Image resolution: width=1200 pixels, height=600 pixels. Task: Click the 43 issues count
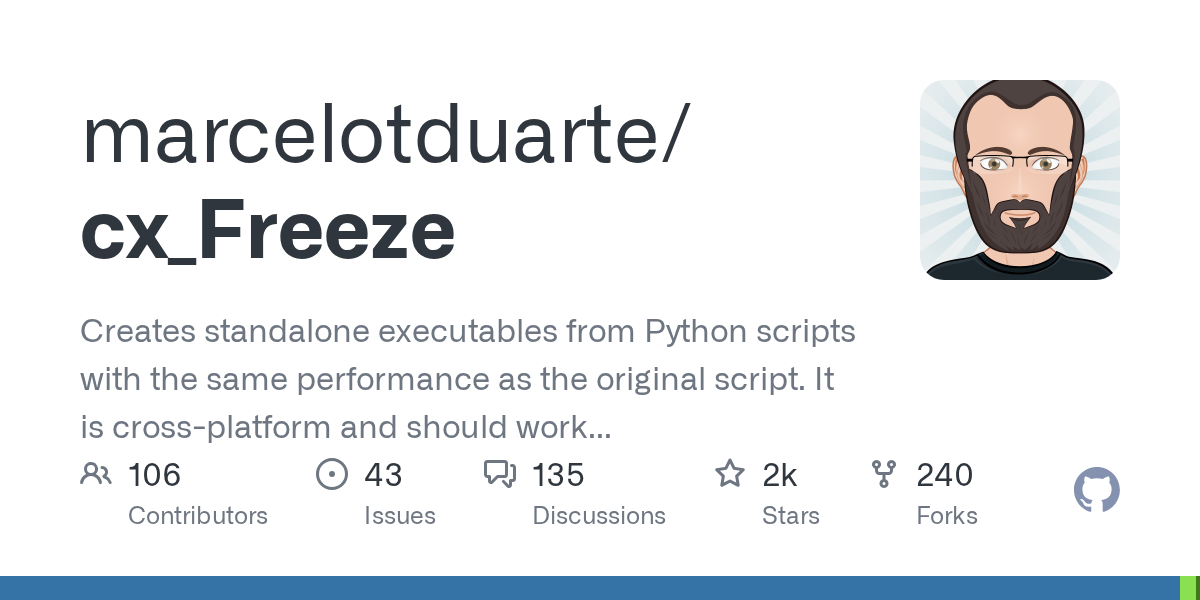tap(383, 475)
